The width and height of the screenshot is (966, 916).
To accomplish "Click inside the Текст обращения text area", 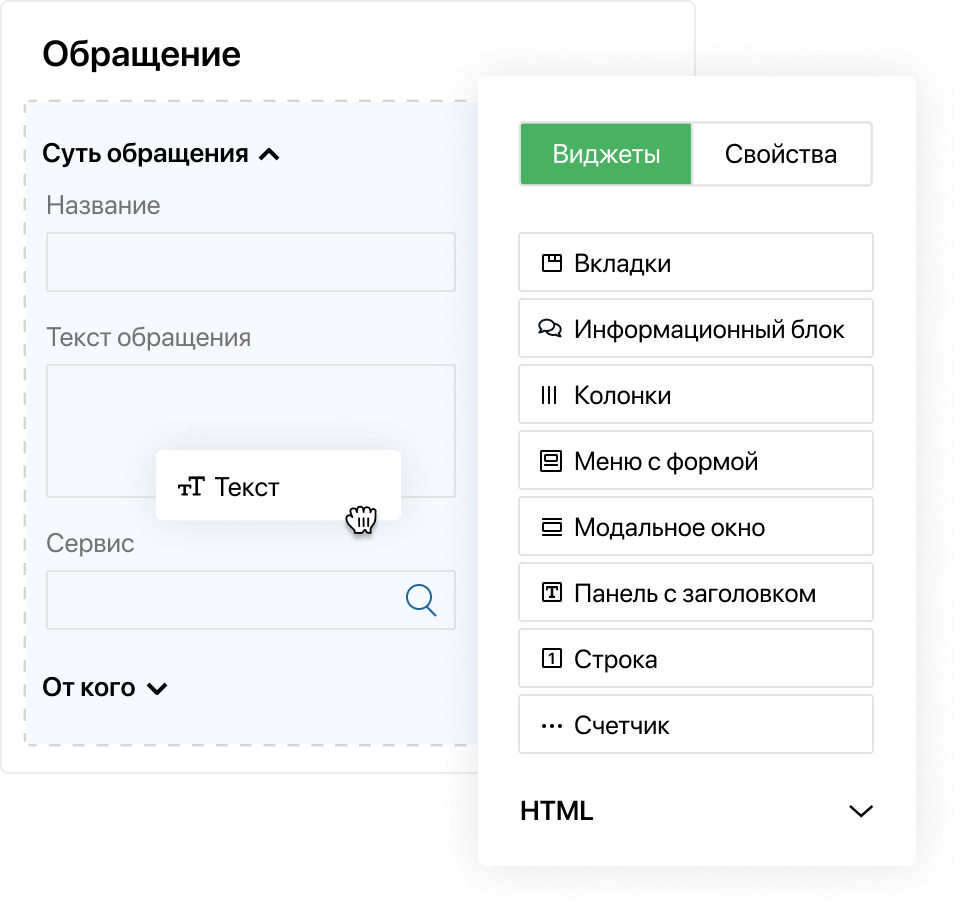I will click(251, 431).
